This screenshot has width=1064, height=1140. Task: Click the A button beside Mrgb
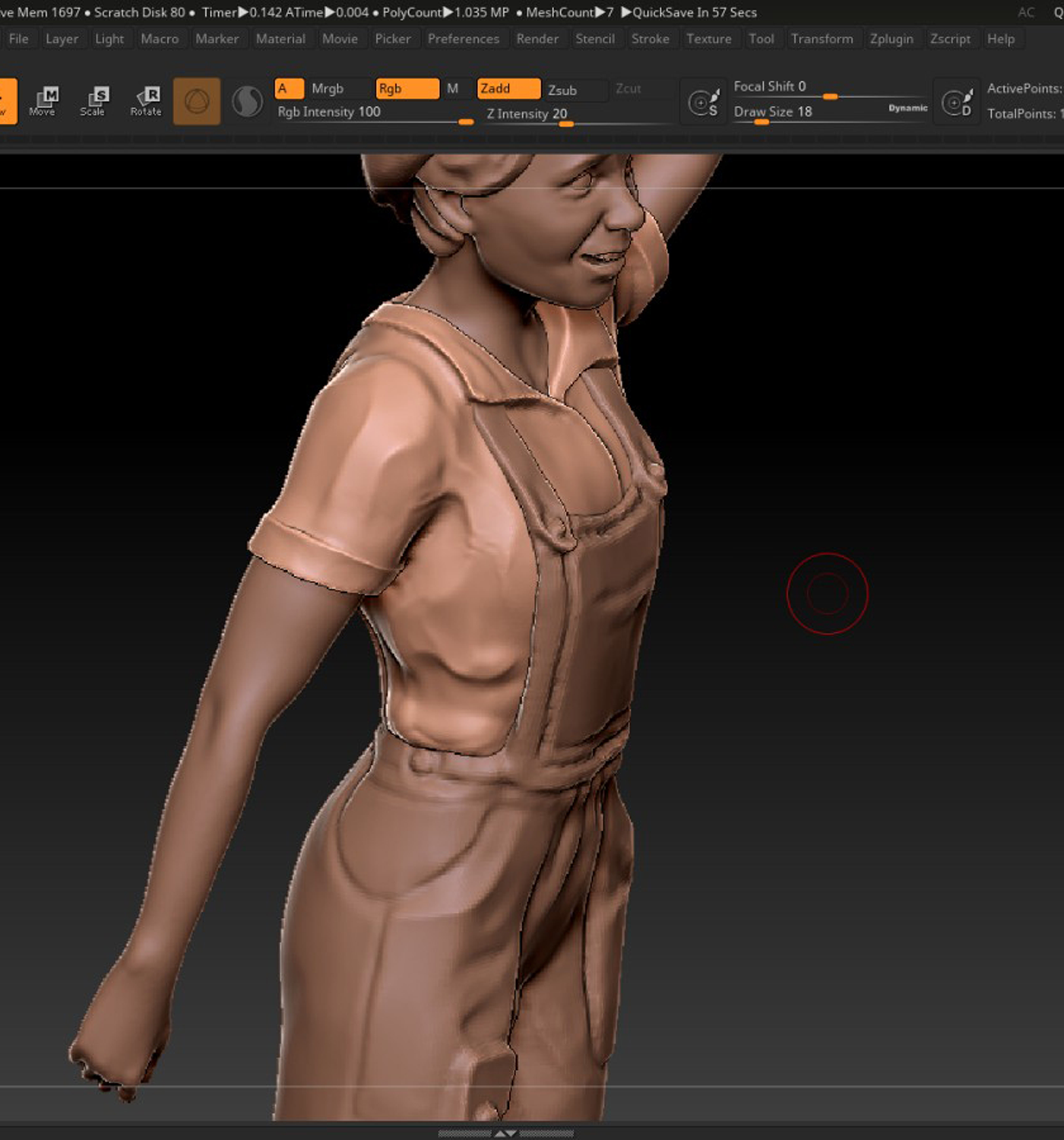pos(289,89)
